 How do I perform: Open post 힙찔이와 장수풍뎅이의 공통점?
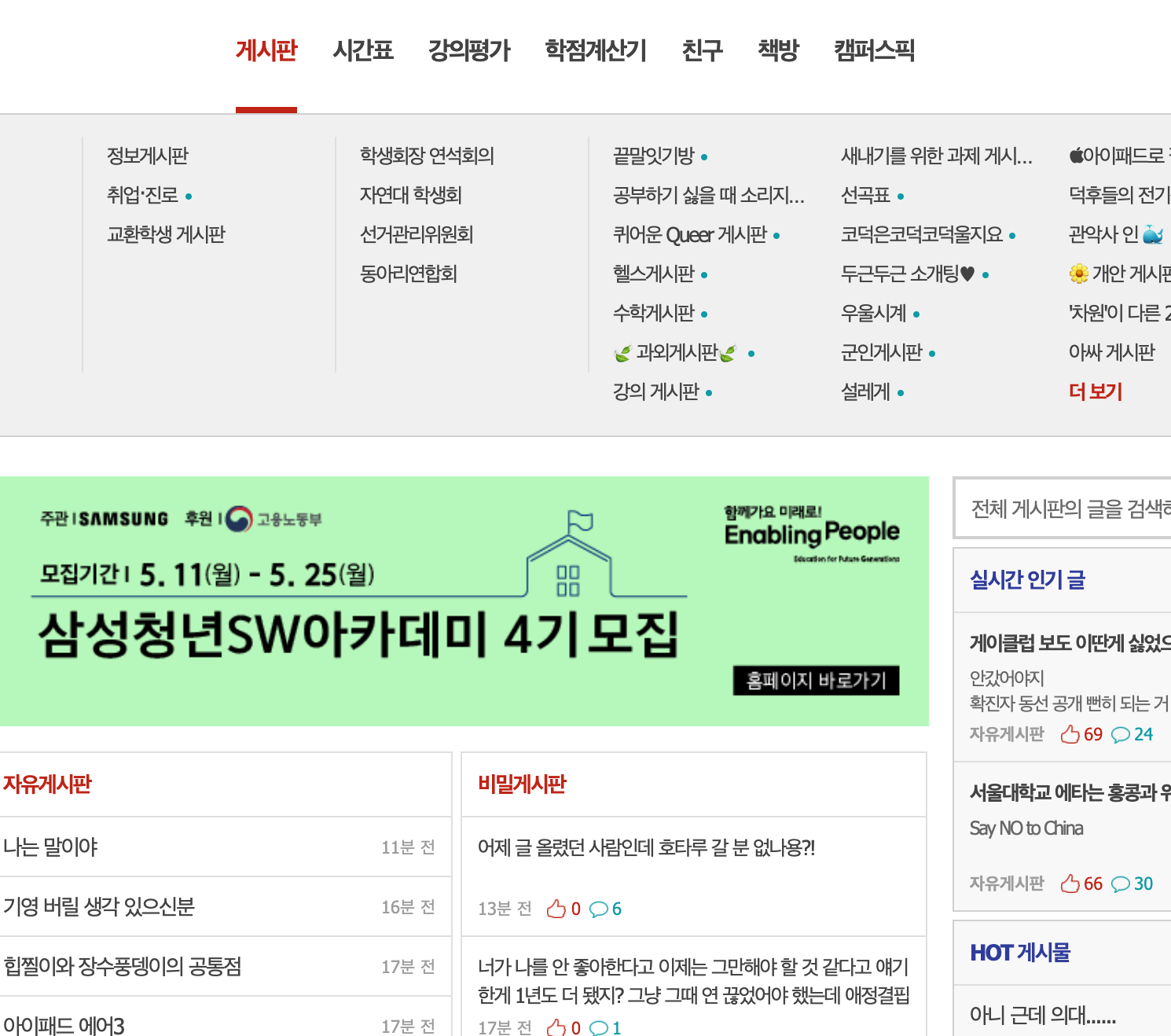(x=226, y=966)
